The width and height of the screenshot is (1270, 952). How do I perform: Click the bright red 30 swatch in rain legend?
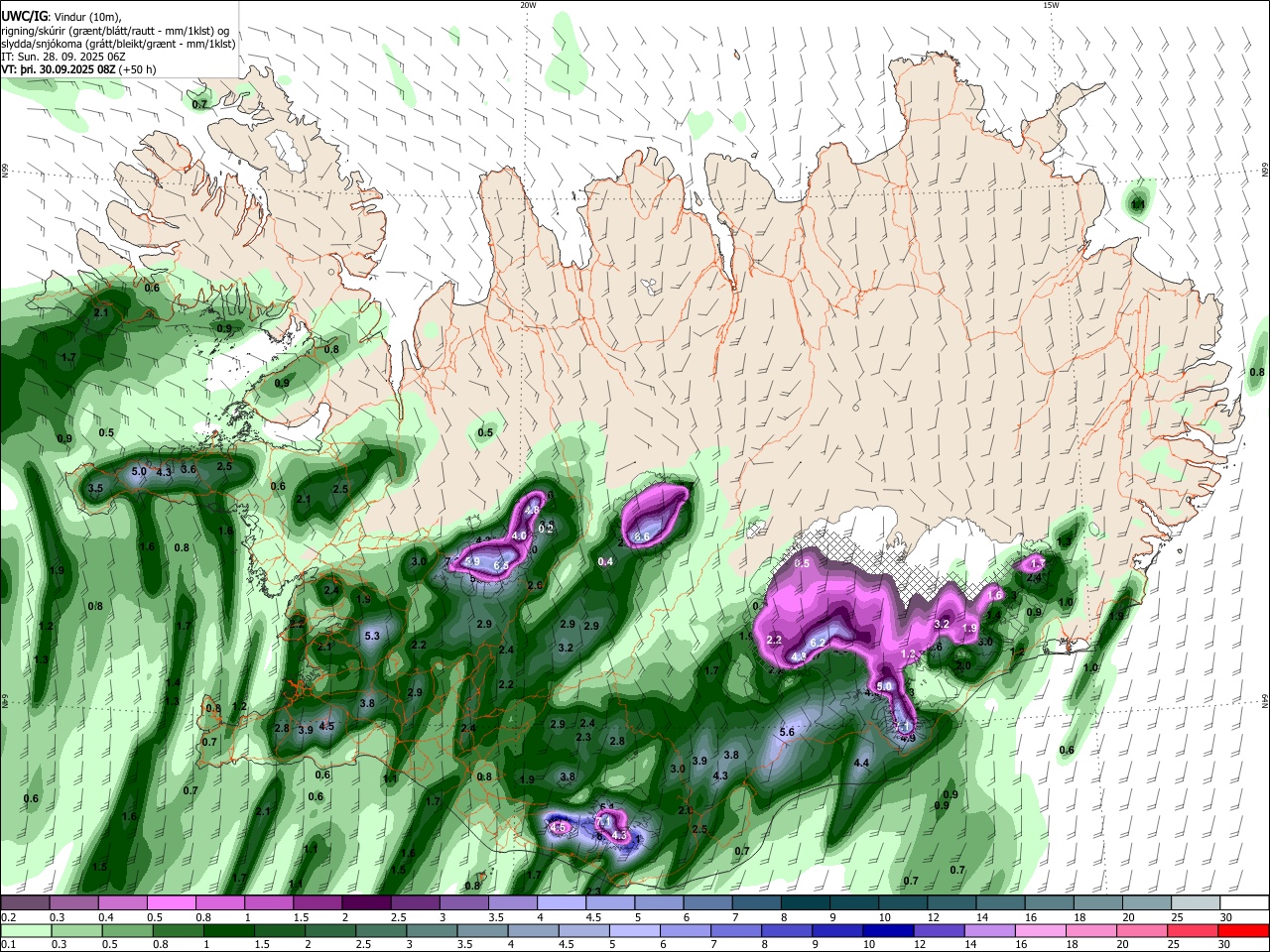(x=1244, y=931)
